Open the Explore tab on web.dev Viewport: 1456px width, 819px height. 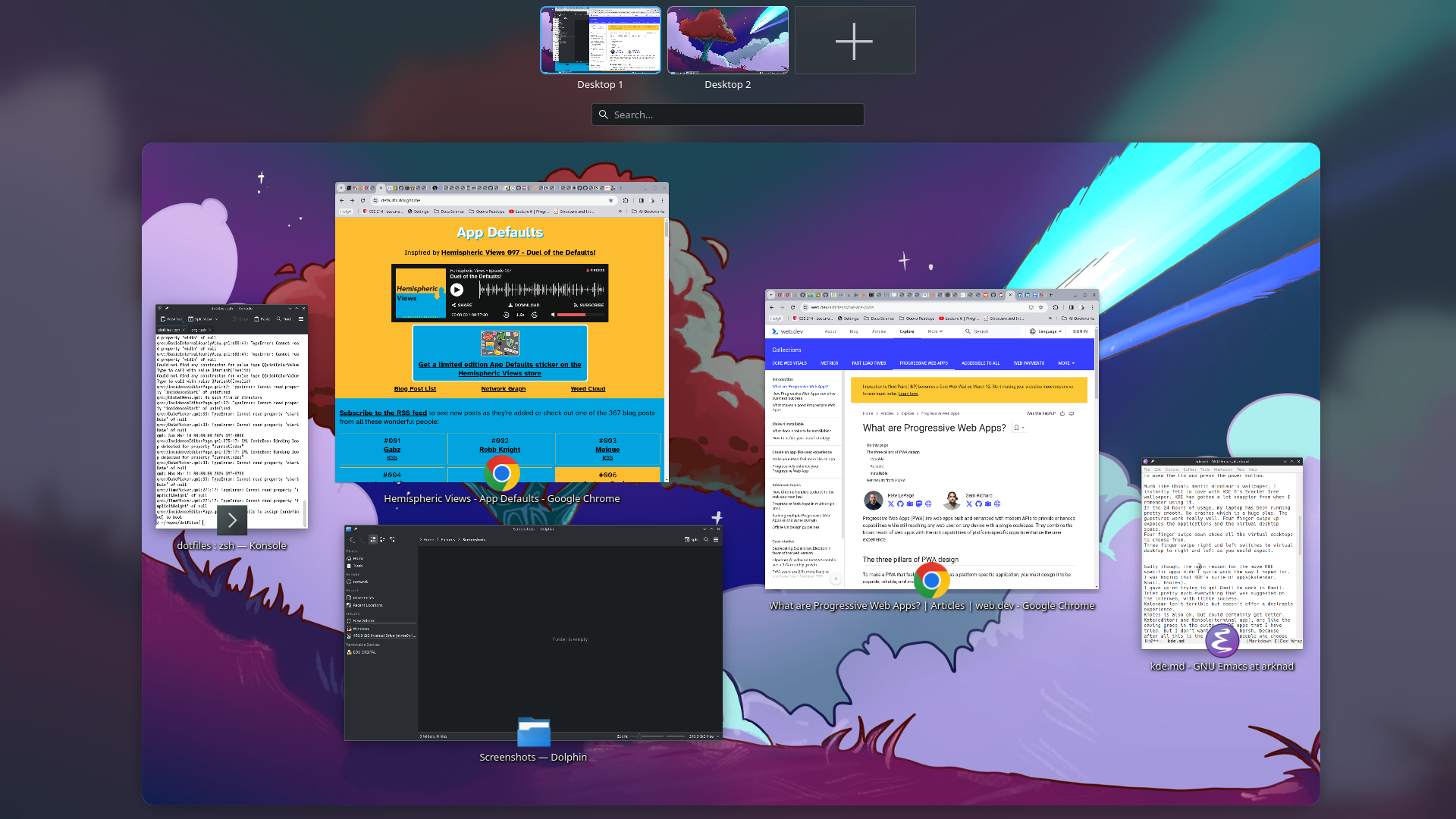(x=907, y=331)
